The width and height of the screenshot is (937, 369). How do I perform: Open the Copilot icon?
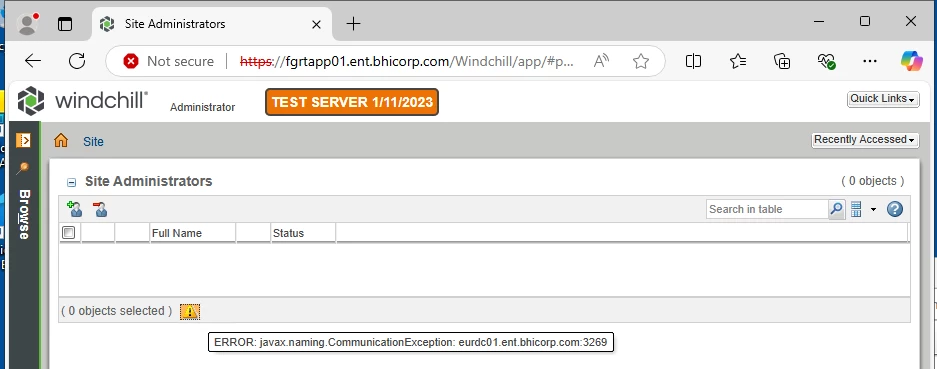[x=912, y=60]
